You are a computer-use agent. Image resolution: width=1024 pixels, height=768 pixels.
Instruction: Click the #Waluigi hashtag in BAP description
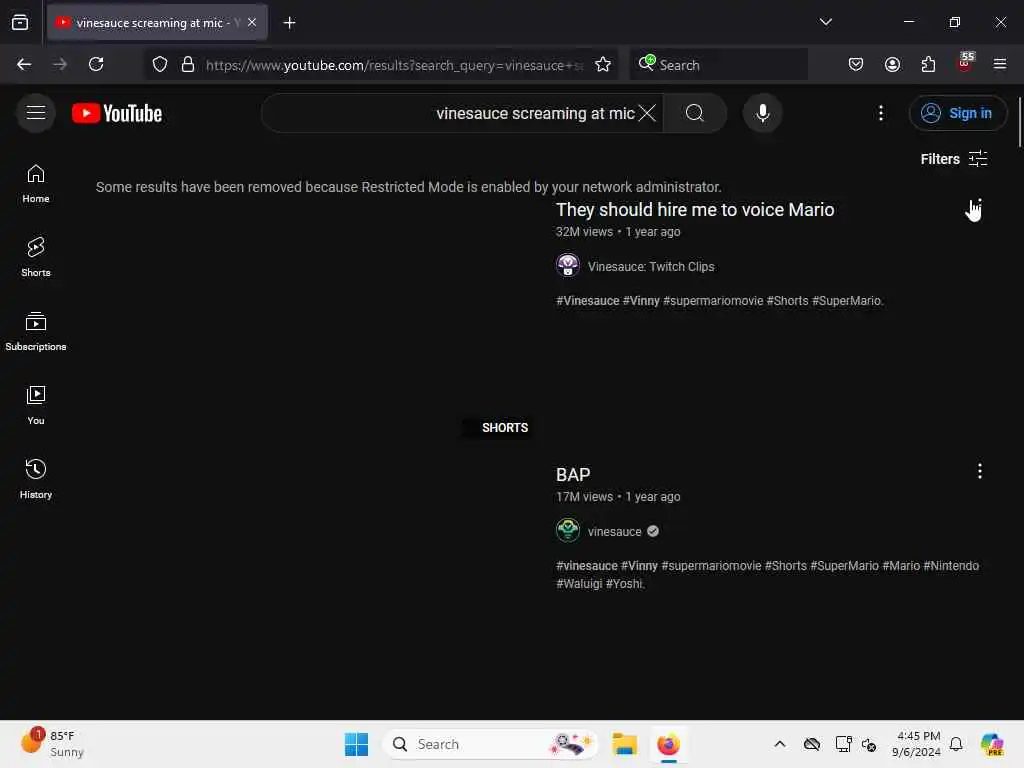coord(579,584)
